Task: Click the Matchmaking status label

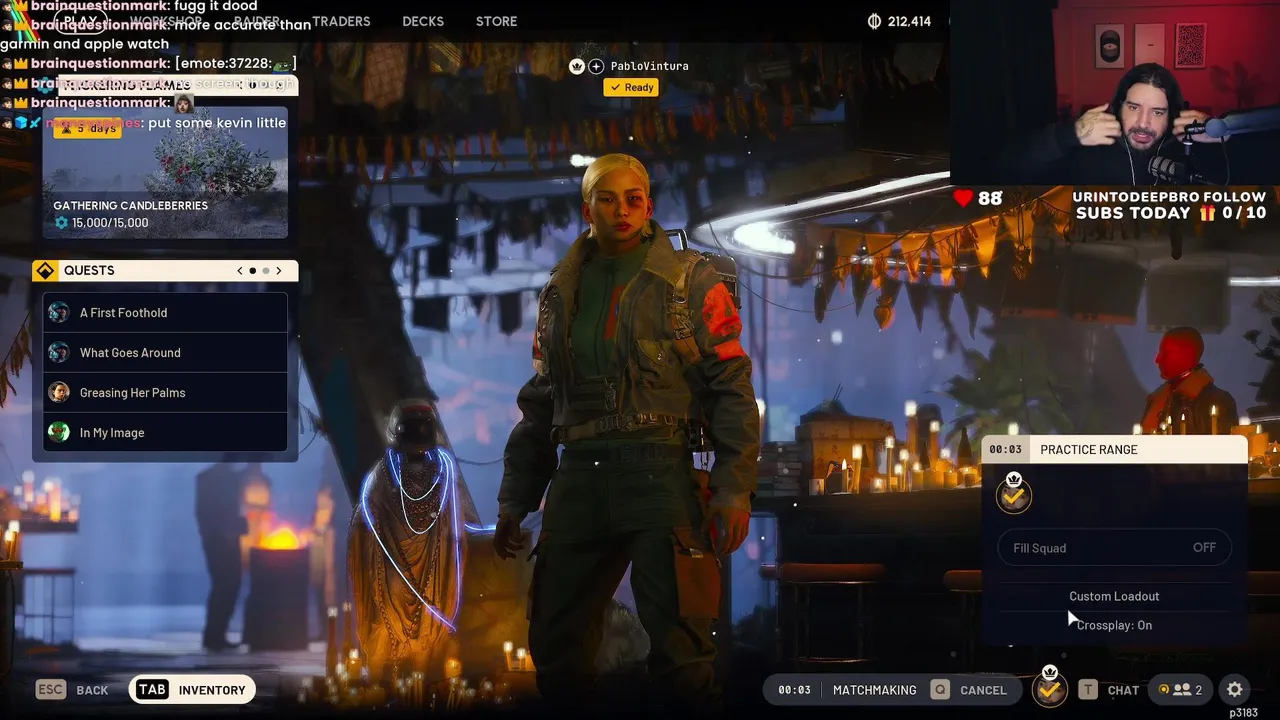Action: click(x=874, y=690)
